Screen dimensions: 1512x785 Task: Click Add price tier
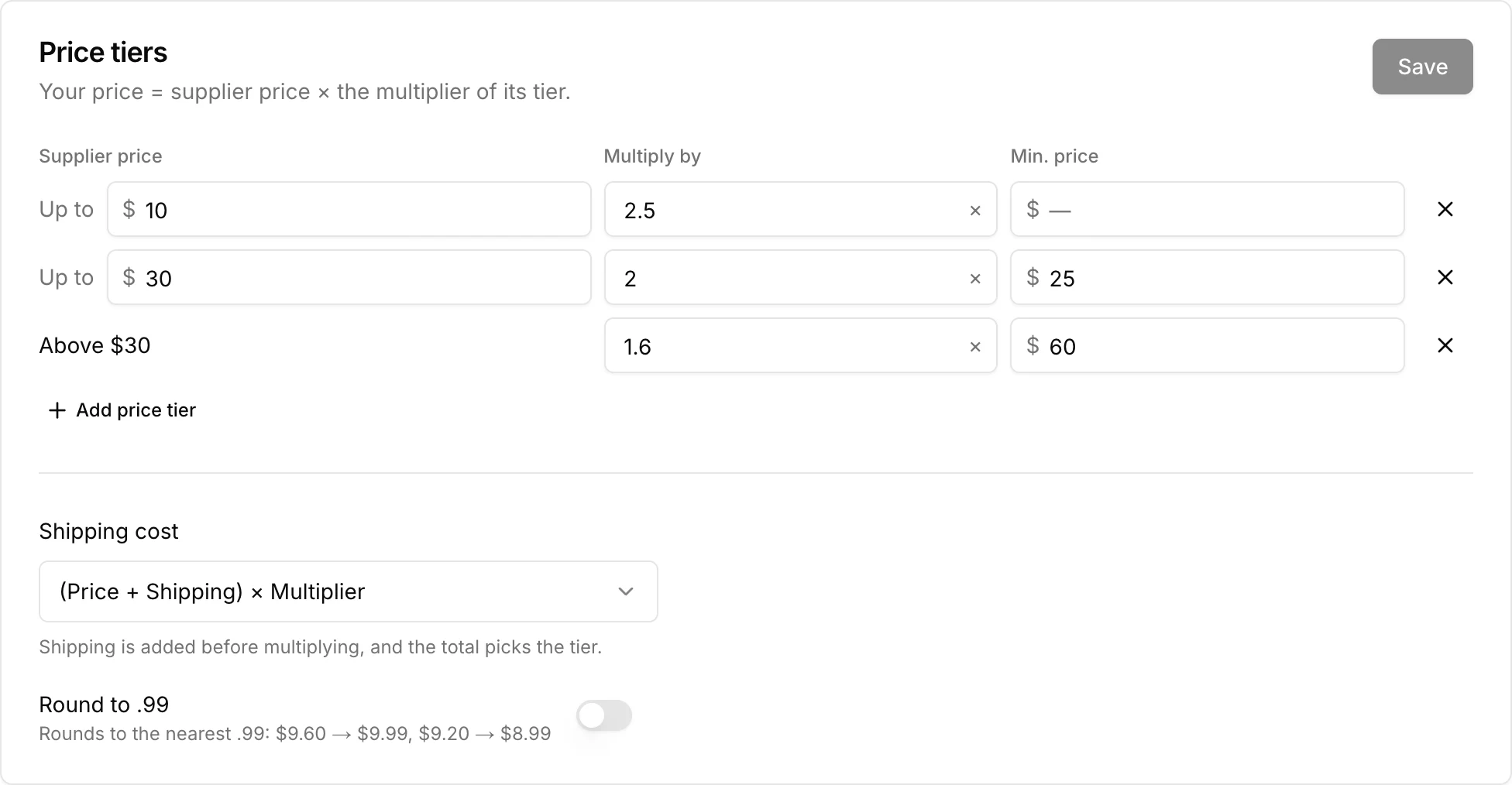122,410
